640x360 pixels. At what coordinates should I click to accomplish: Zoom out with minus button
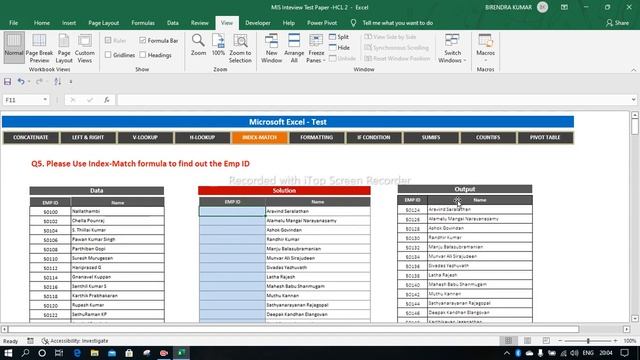pos(560,340)
